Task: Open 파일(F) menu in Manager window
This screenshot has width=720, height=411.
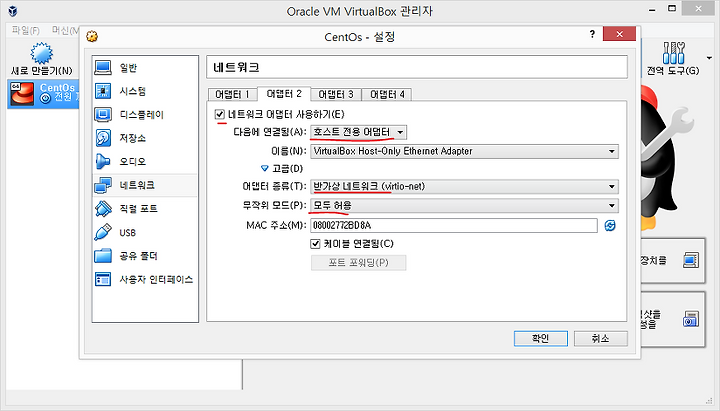Action: (x=25, y=30)
